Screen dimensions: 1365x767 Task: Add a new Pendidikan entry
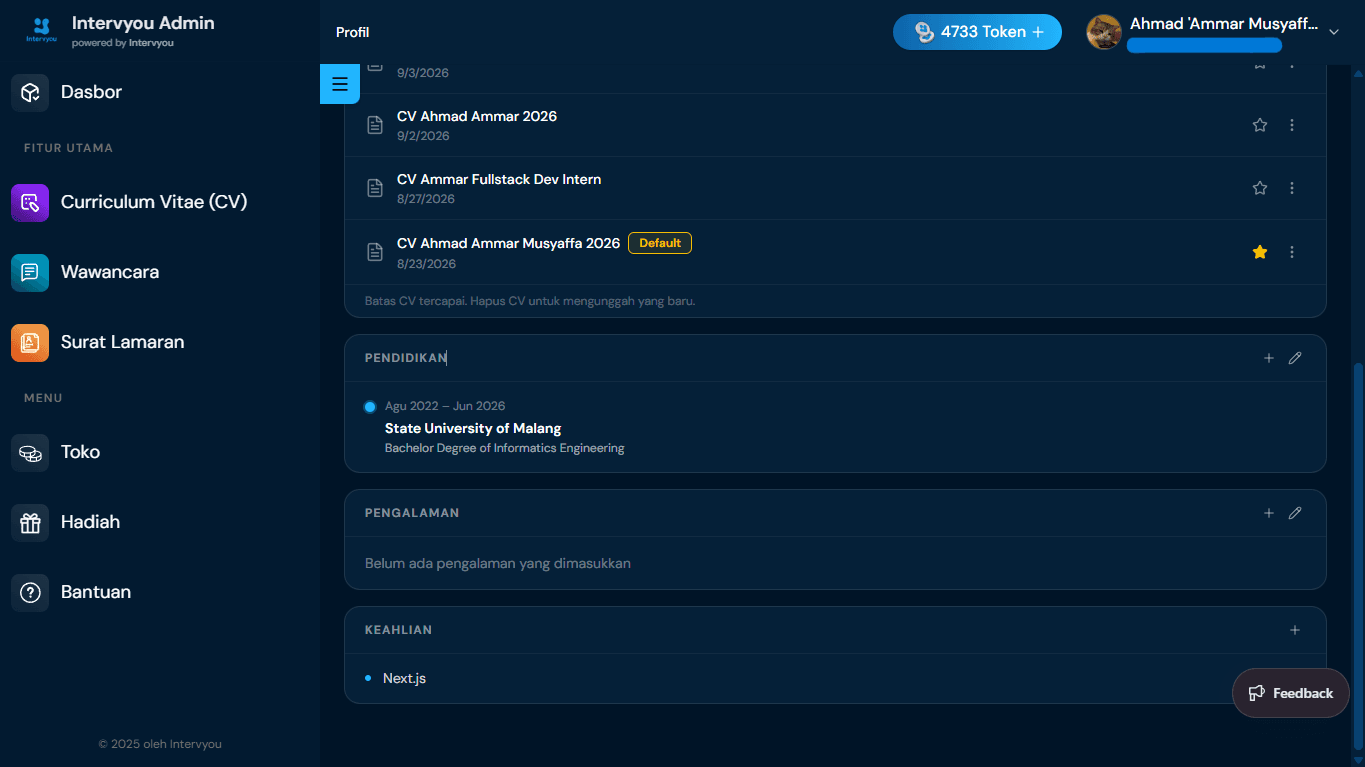click(1269, 358)
